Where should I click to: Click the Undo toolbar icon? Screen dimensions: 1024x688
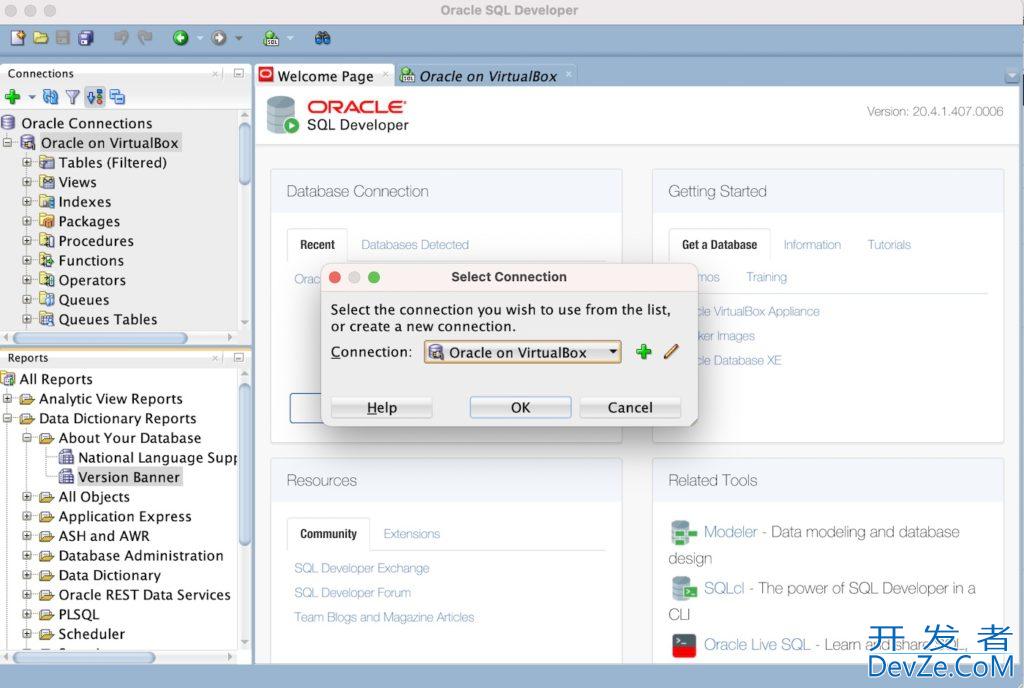[121, 38]
